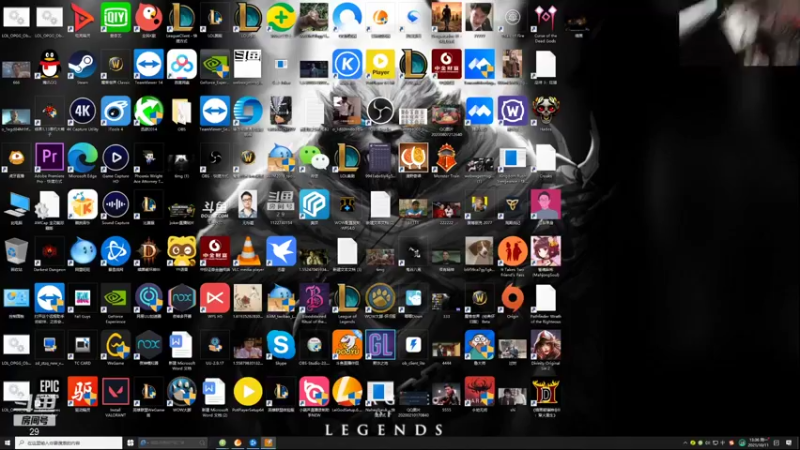
Task: Open the iQIYI green desktop shortcut
Action: (115, 17)
